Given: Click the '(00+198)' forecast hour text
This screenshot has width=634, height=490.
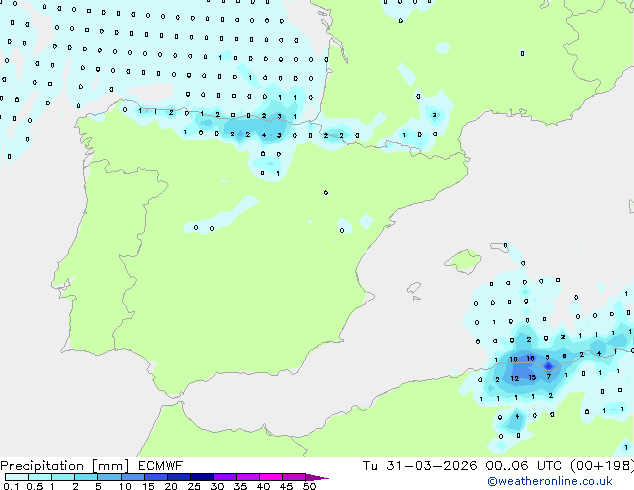Looking at the screenshot, I should [x=602, y=466].
